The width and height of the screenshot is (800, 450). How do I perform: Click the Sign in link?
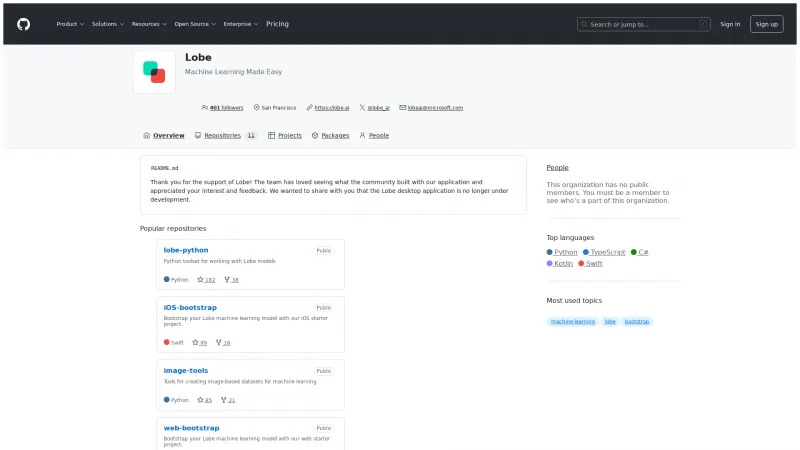(x=730, y=24)
